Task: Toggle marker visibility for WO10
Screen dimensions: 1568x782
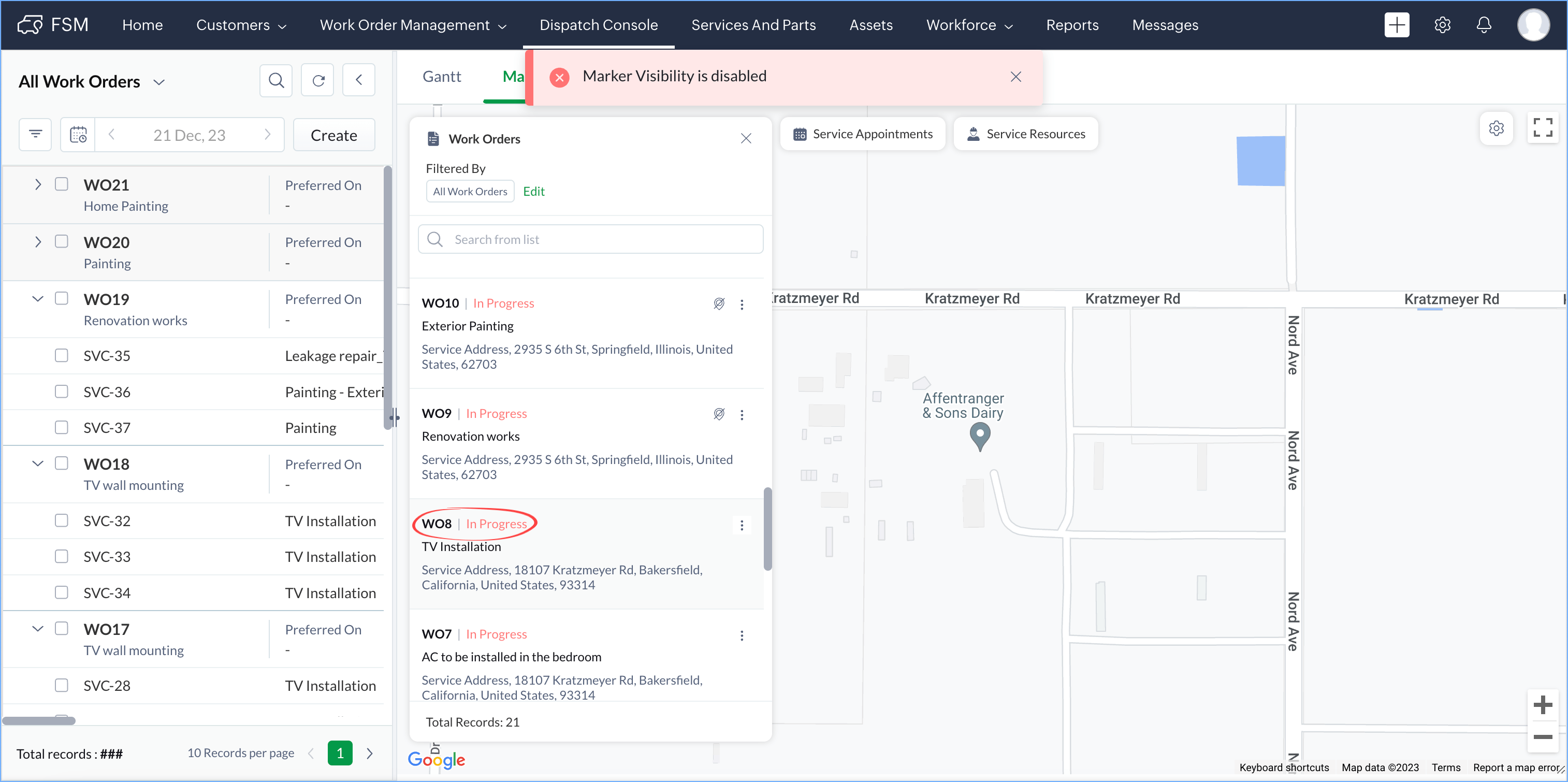Action: pyautogui.click(x=719, y=303)
